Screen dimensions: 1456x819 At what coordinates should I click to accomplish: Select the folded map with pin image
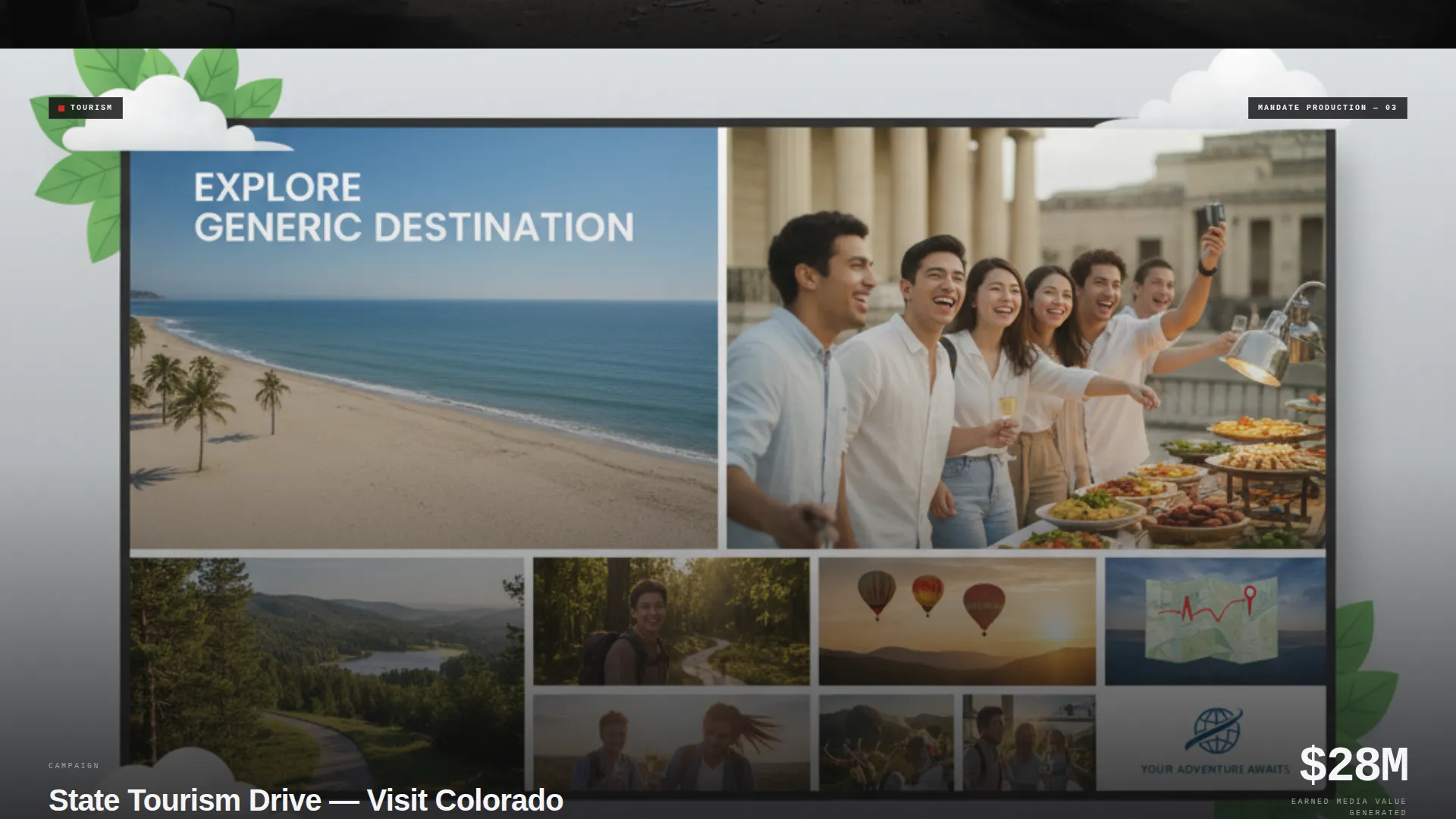[1215, 622]
